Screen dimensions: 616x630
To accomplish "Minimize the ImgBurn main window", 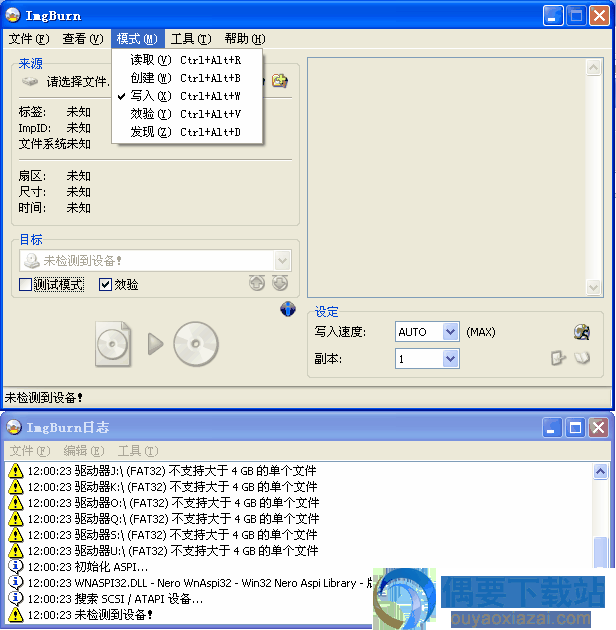I will [x=553, y=16].
